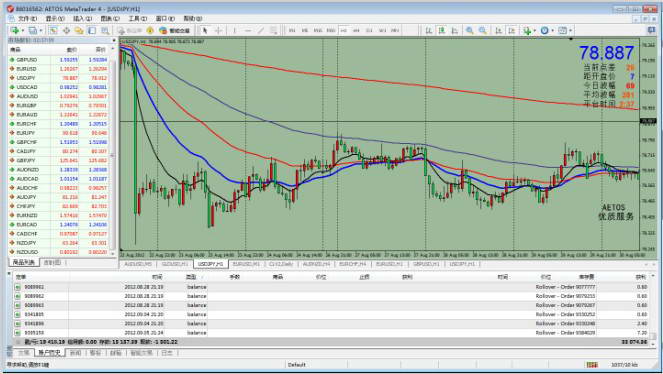
Task: Open the indicators list dropdown arrow
Action: pos(534,30)
